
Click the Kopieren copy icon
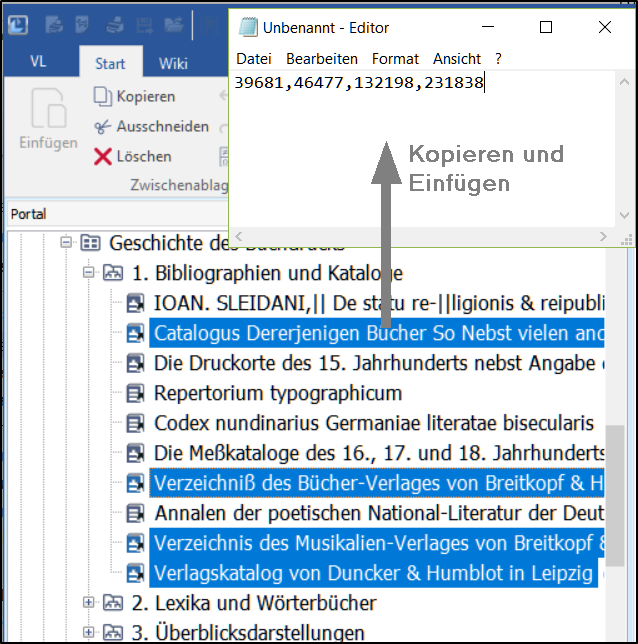click(102, 97)
